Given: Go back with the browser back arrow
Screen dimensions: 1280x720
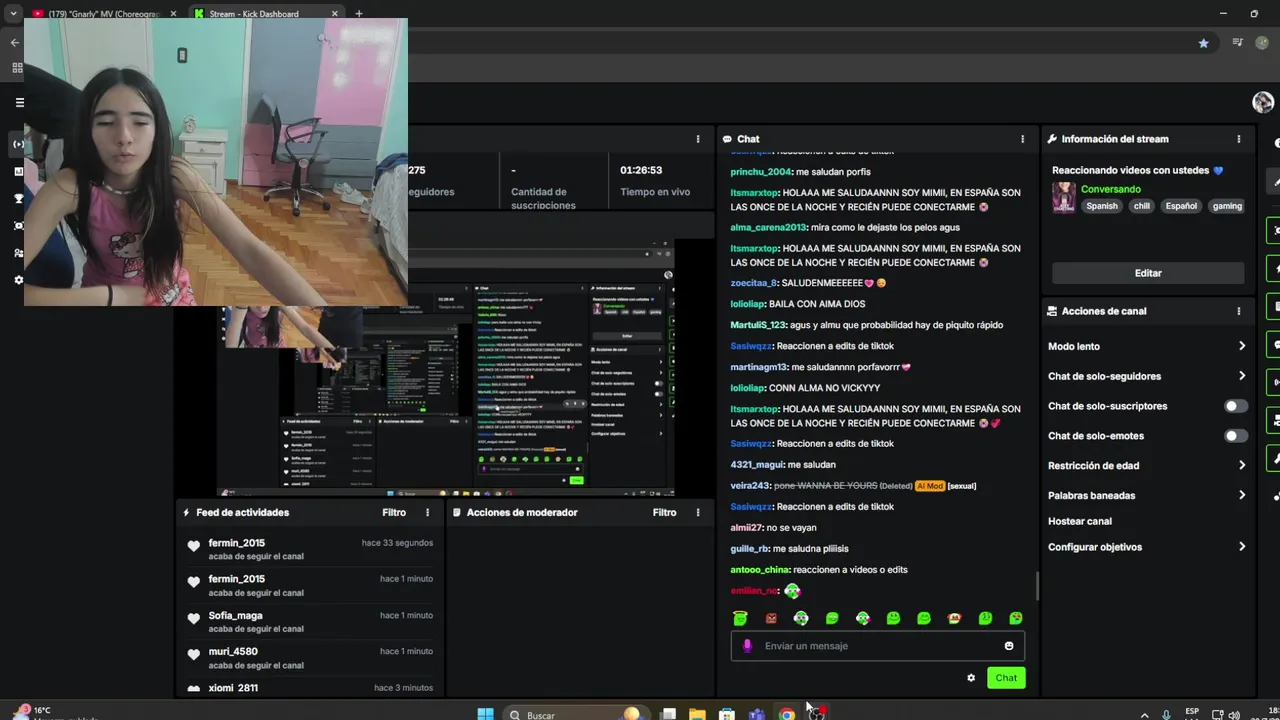Looking at the screenshot, I should tap(14, 43).
